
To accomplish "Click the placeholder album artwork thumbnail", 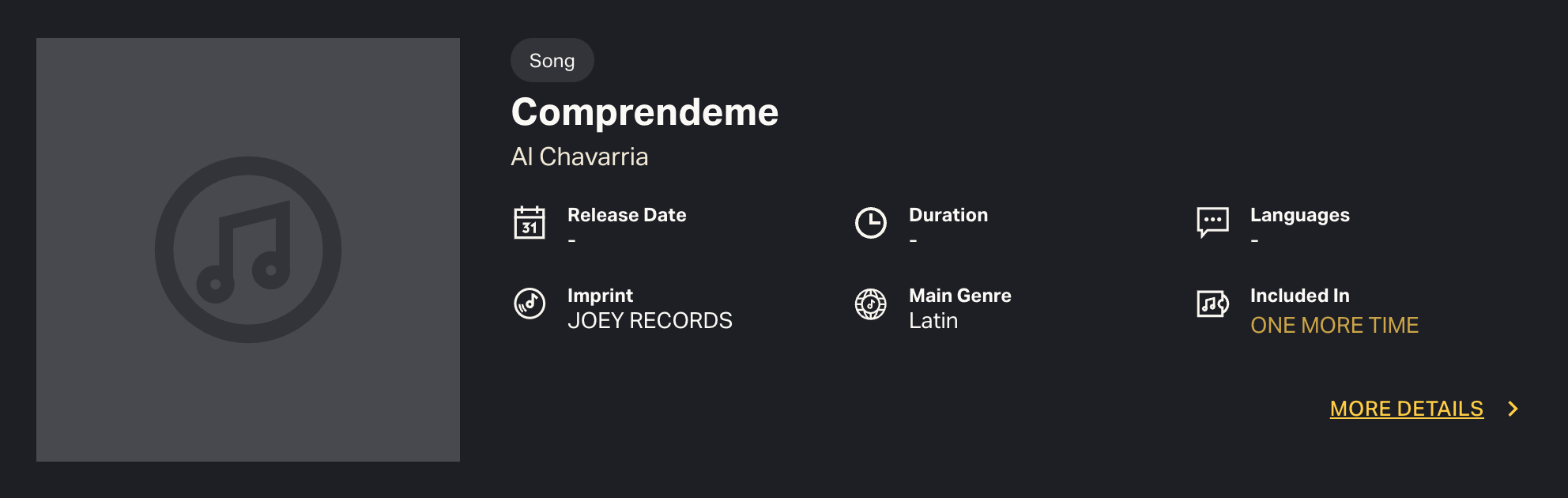I will [x=248, y=250].
